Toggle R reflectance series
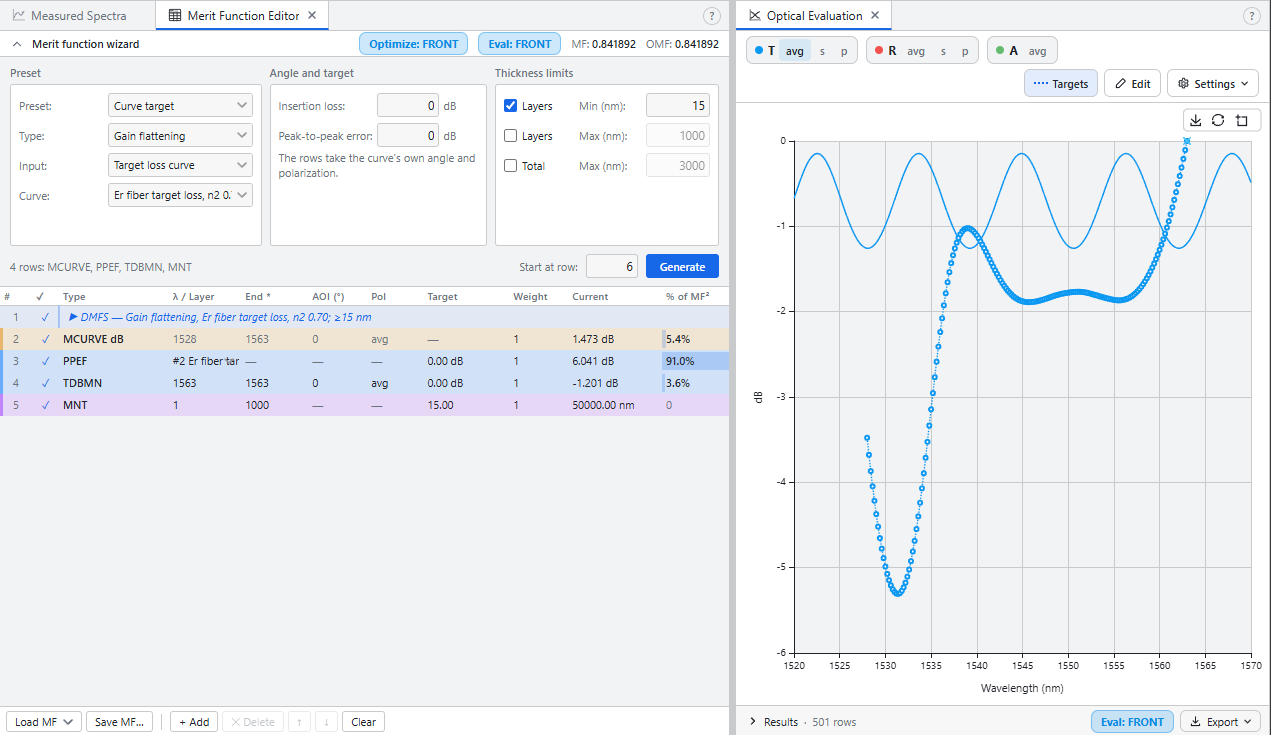 885,51
